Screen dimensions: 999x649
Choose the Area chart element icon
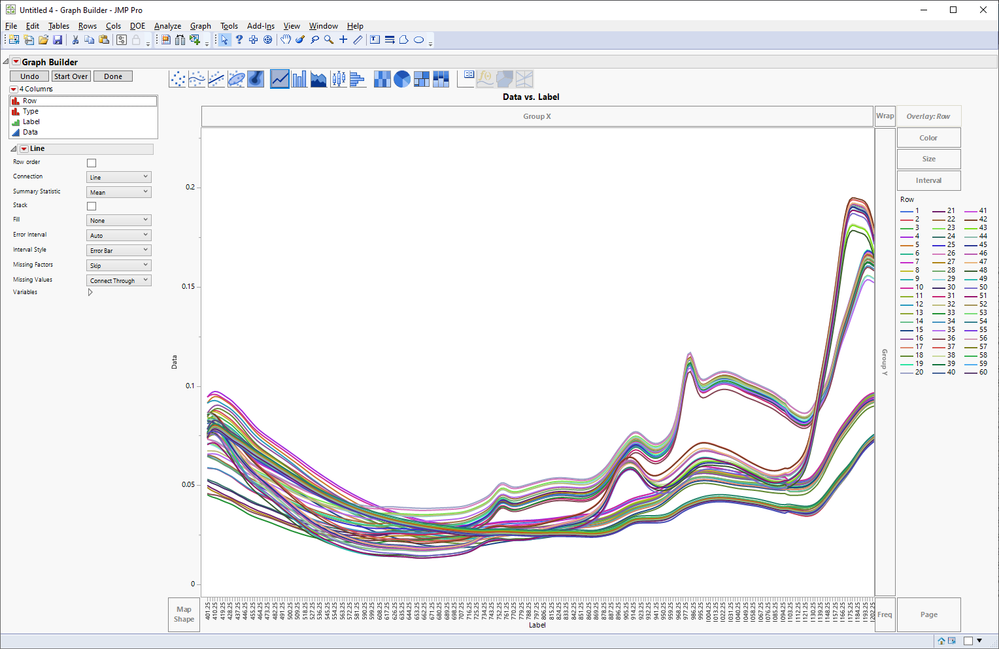pos(320,79)
